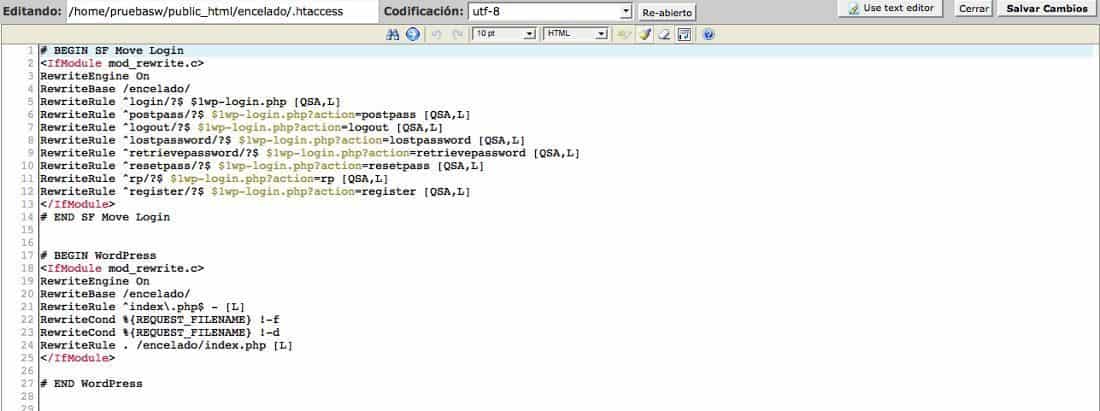This screenshot has width=1100, height=411.
Task: Click the greyed smooth selection icon
Action: 623,34
